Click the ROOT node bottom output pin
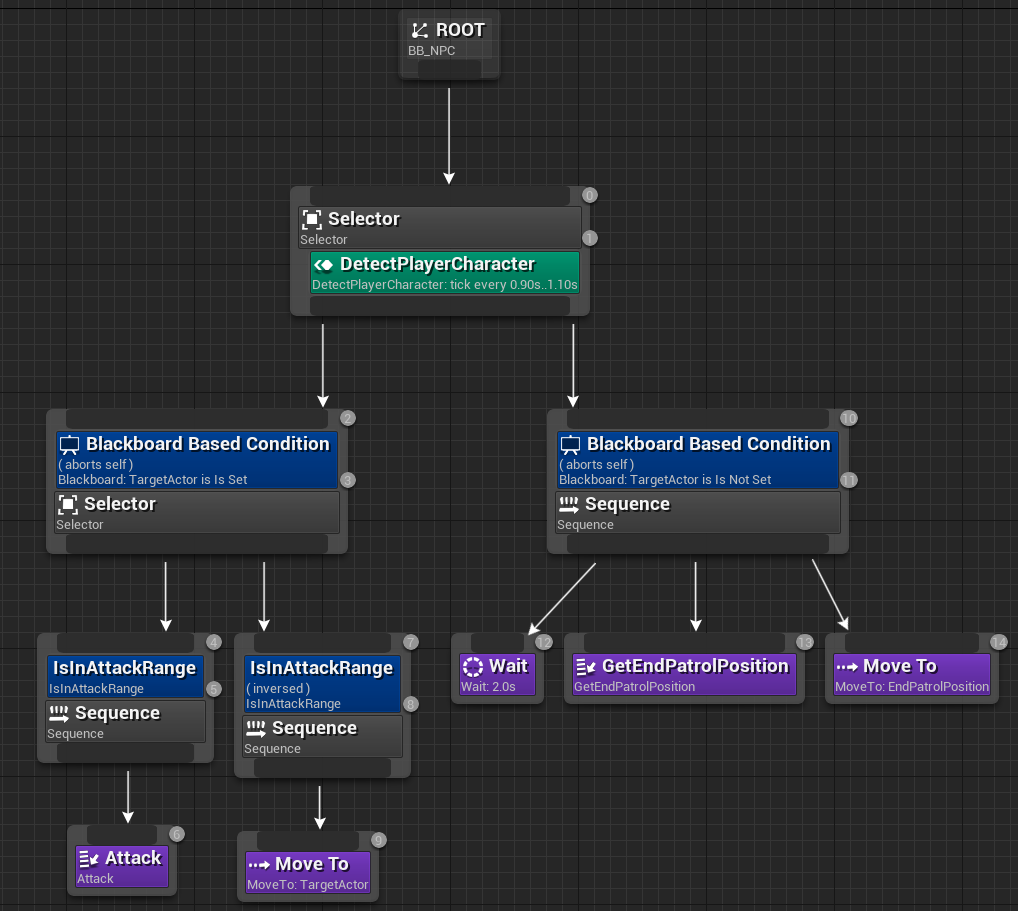Viewport: 1018px width, 911px height. point(449,69)
